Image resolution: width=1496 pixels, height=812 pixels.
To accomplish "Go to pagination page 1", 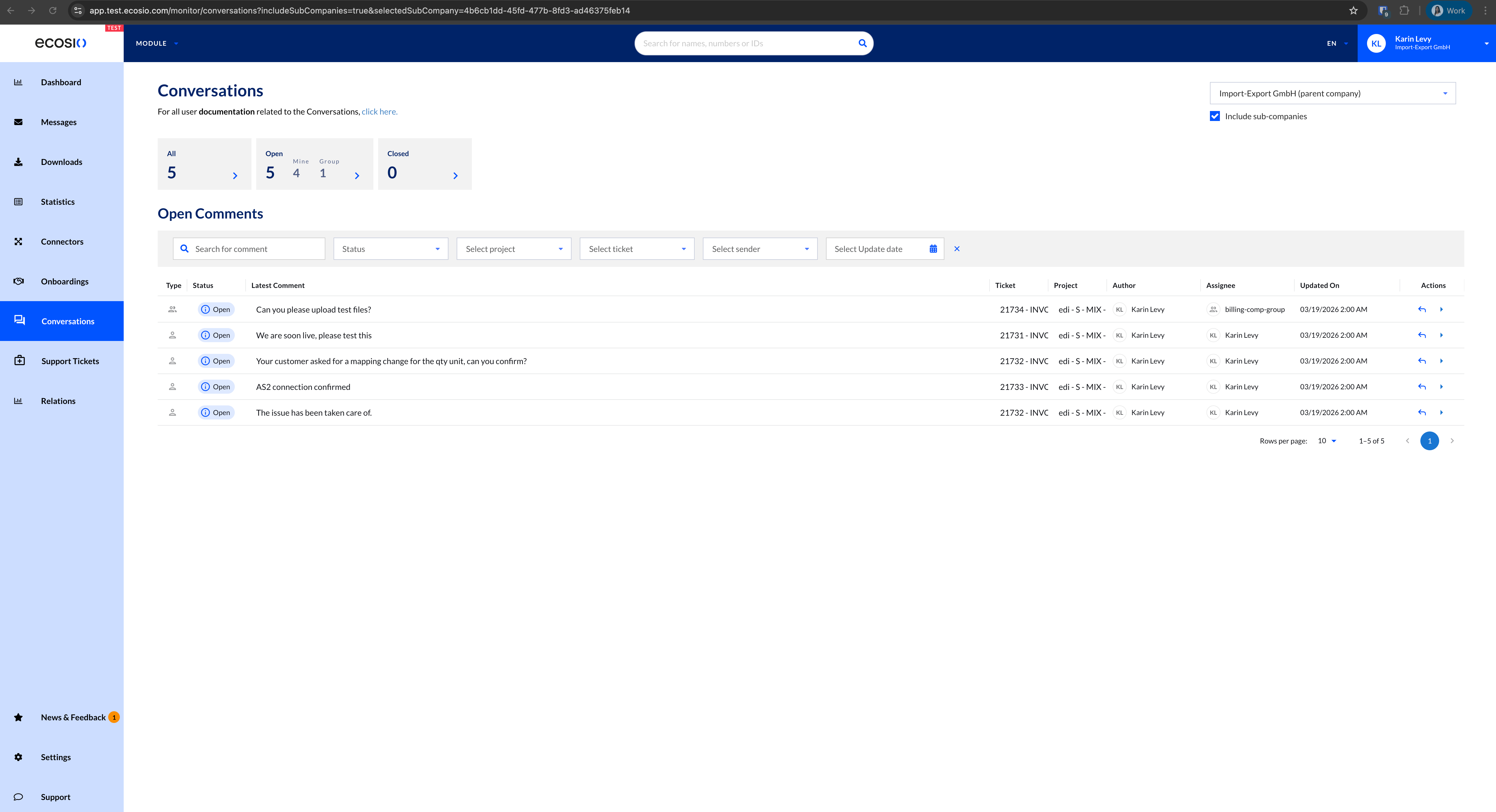I will pyautogui.click(x=1429, y=441).
